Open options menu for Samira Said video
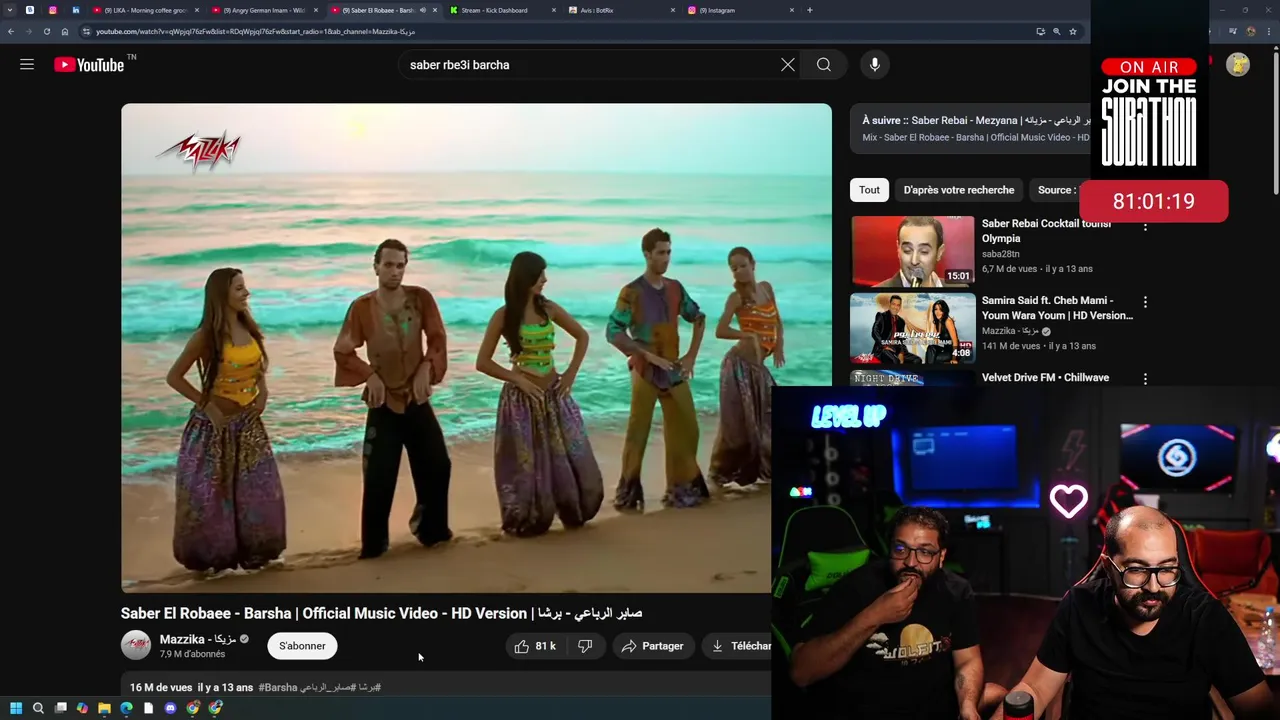This screenshot has height=720, width=1280. 1145,302
